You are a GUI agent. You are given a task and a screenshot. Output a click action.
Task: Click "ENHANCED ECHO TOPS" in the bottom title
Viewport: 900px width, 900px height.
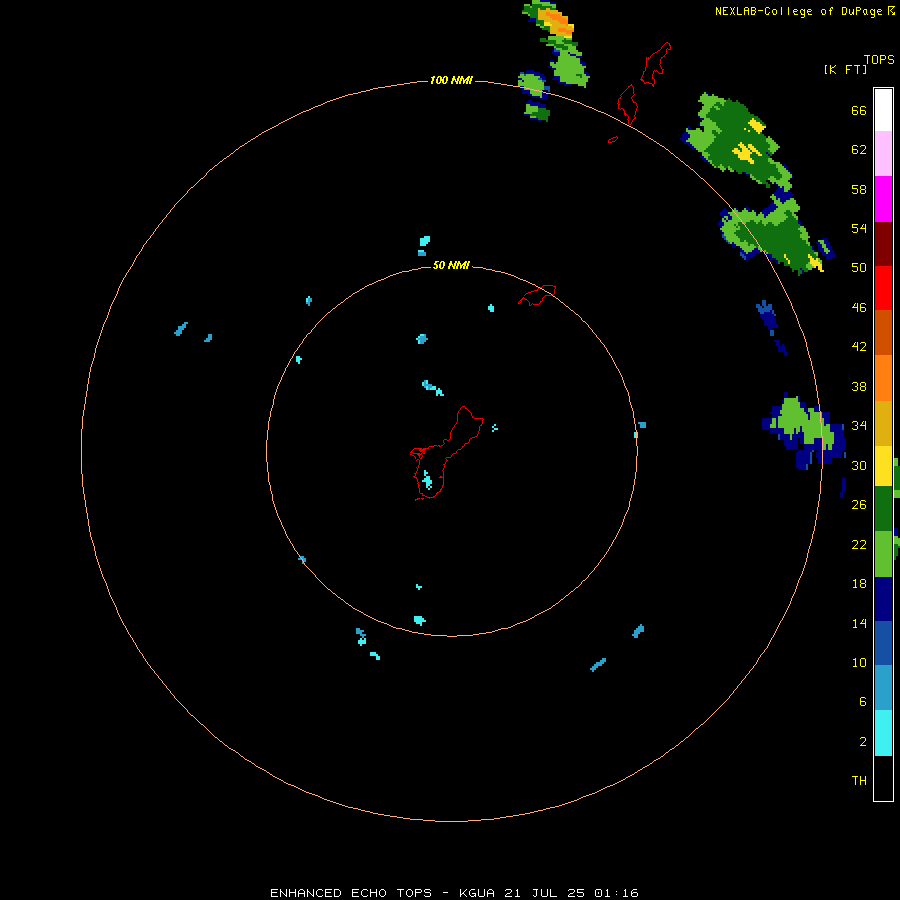coord(351,893)
